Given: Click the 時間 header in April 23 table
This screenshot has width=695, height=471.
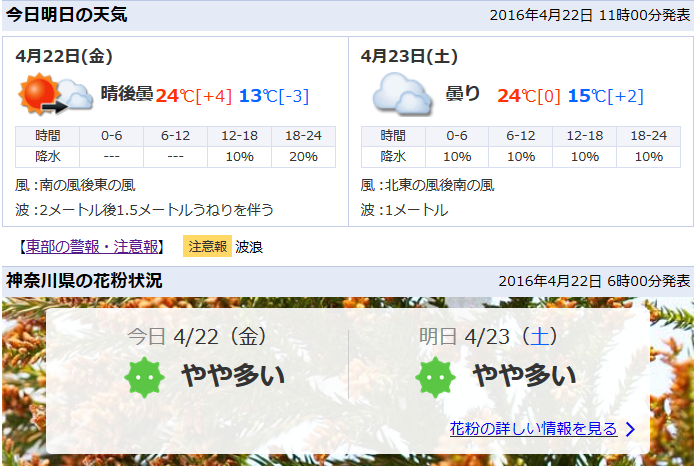Looking at the screenshot, I should (x=393, y=136).
